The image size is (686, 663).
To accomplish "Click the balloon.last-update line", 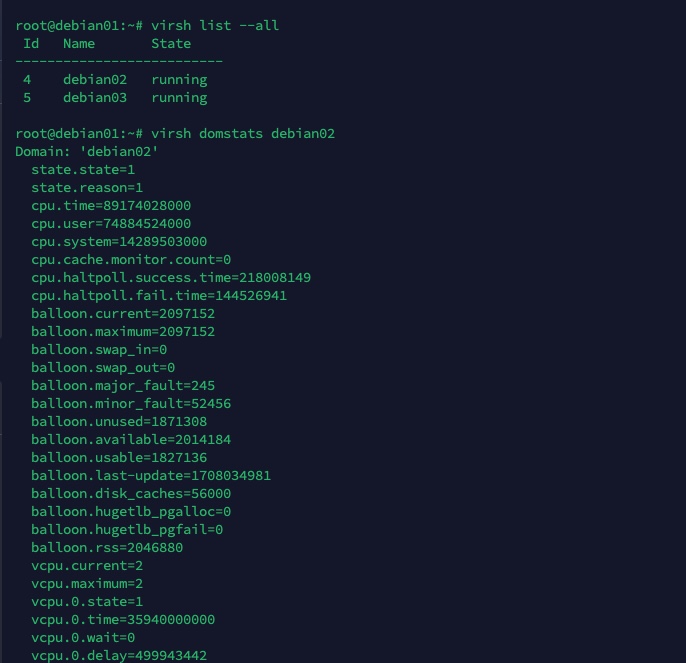I will pos(151,475).
